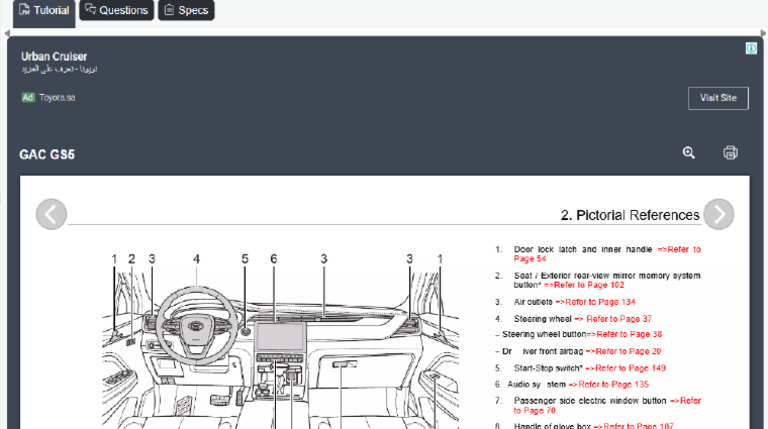This screenshot has height=429, width=768.
Task: Click 'Refer to Page 149' reference
Action: (626, 368)
